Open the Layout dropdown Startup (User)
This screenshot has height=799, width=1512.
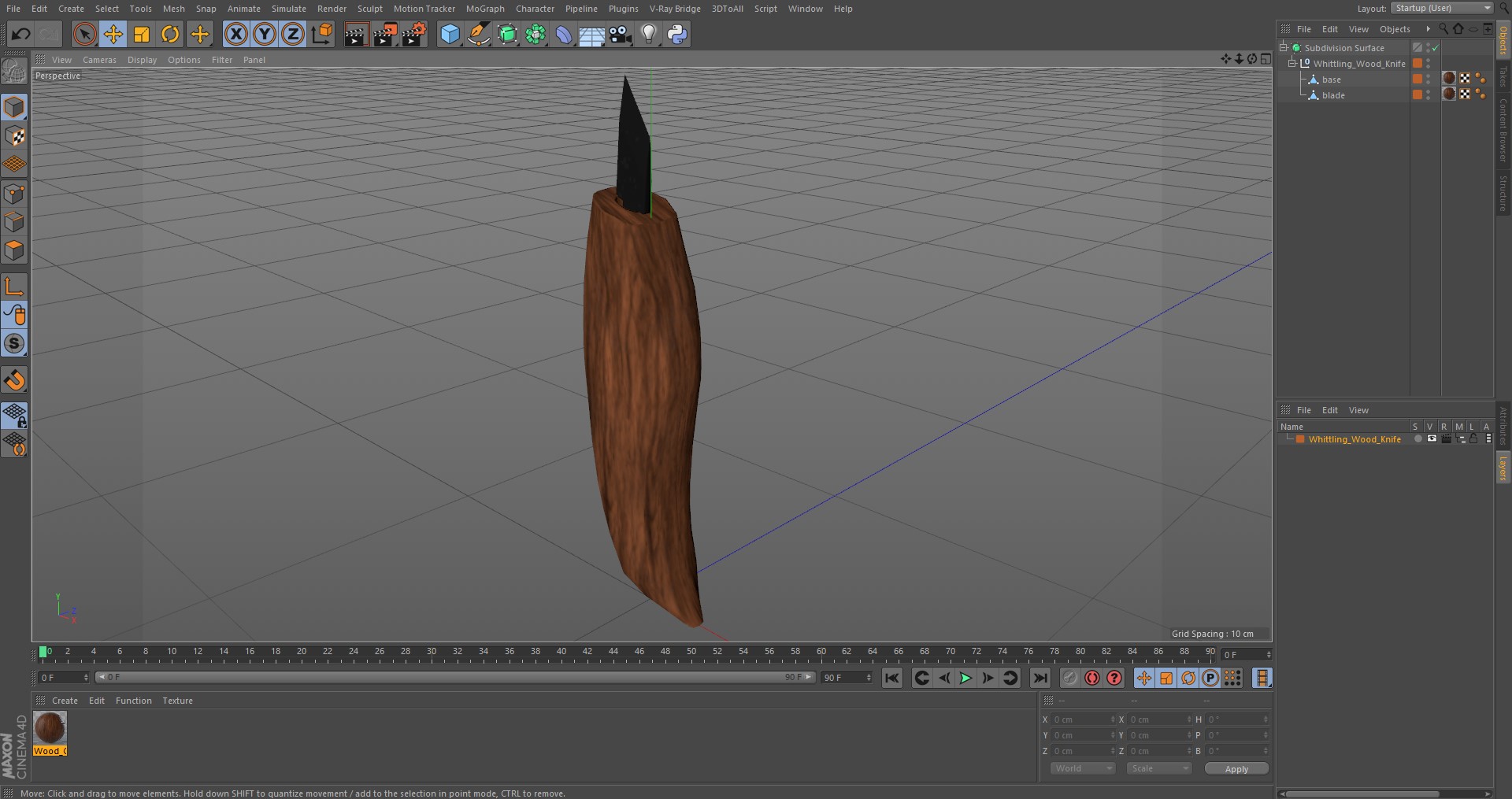click(x=1442, y=8)
